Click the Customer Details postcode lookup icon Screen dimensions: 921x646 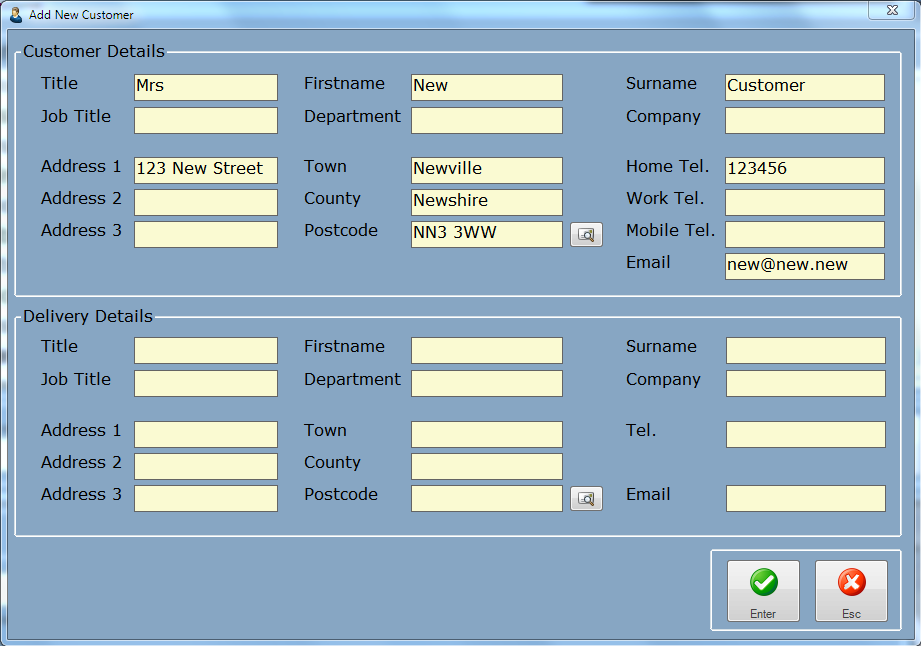586,235
